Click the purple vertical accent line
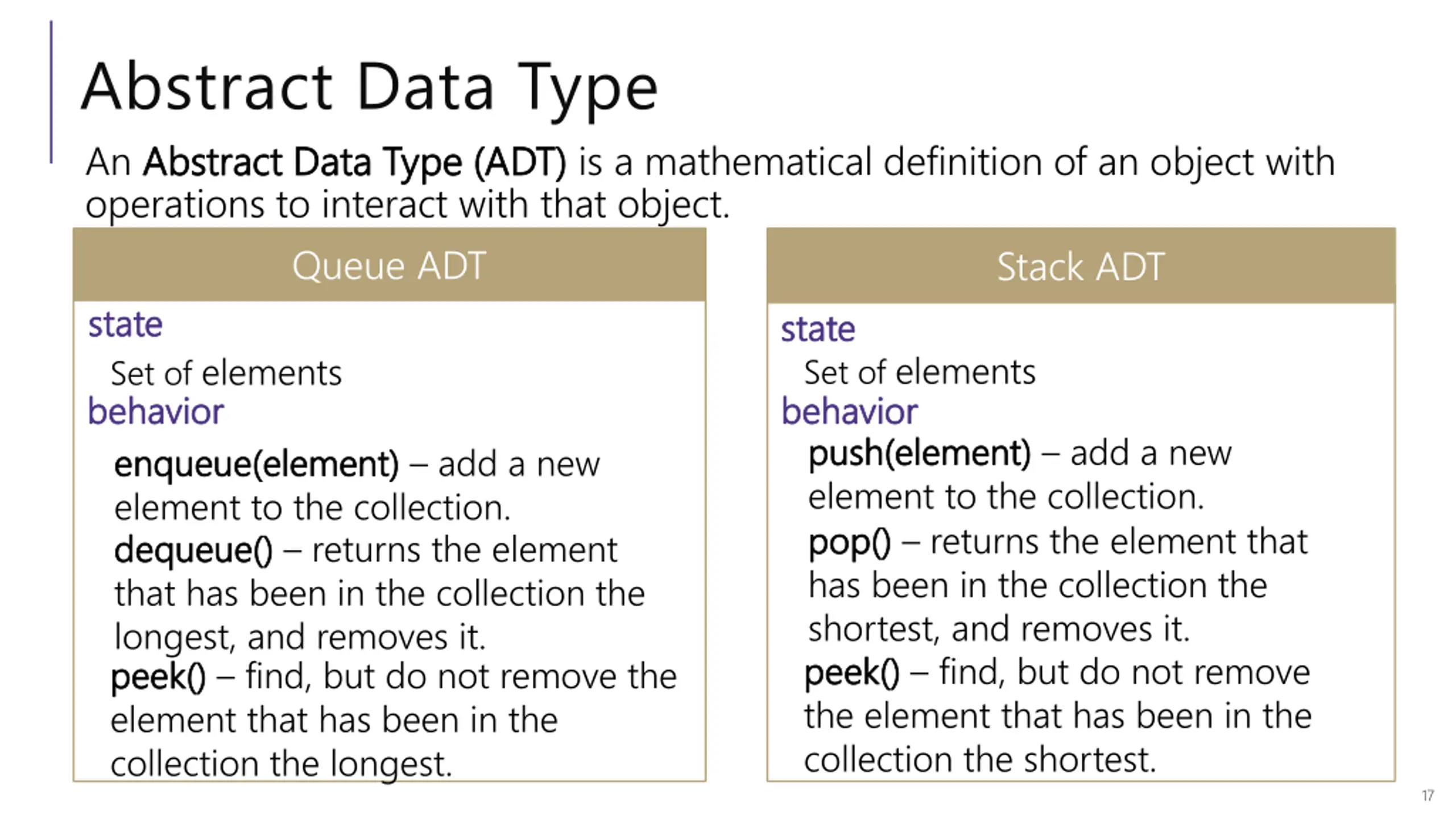Viewport: 1456px width, 819px height. click(51, 92)
